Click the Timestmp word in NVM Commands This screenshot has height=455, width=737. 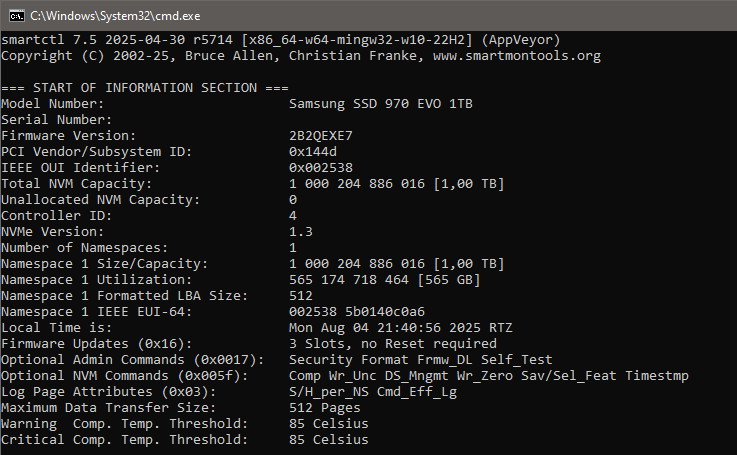coord(657,376)
